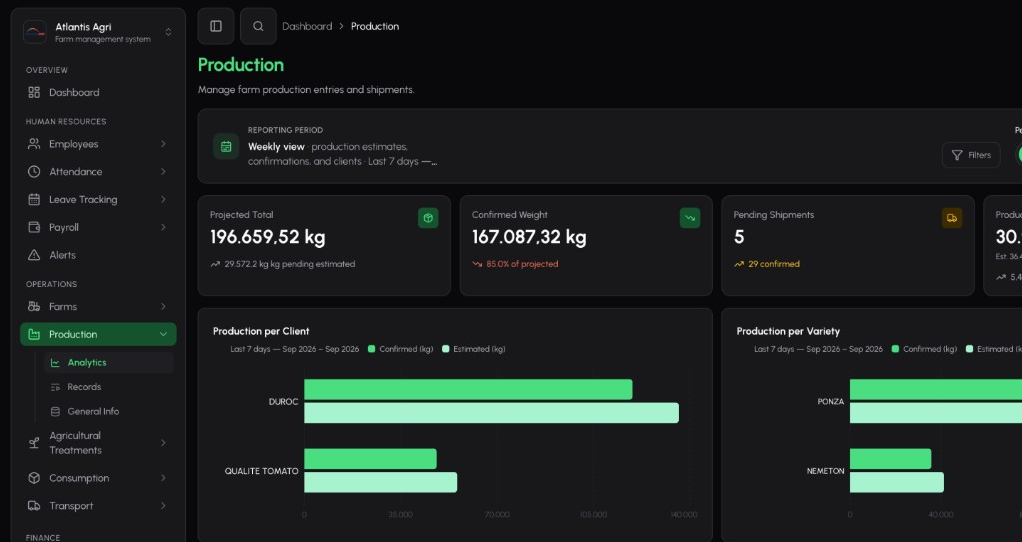1022x542 pixels.
Task: Click the '85.0% of projected' text
Action: pos(522,264)
